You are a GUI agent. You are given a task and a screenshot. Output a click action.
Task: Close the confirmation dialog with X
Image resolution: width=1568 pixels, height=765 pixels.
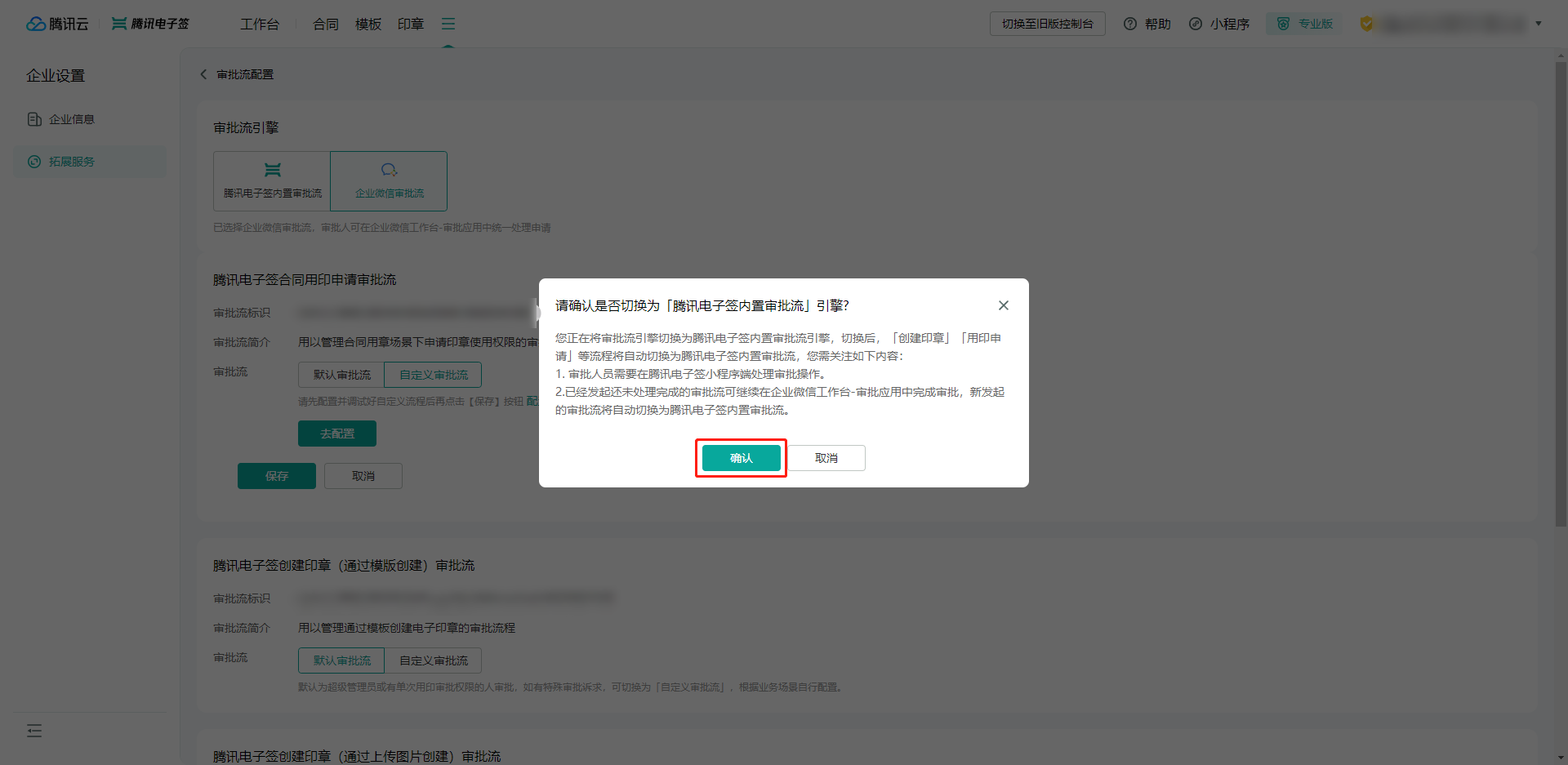(x=1004, y=305)
